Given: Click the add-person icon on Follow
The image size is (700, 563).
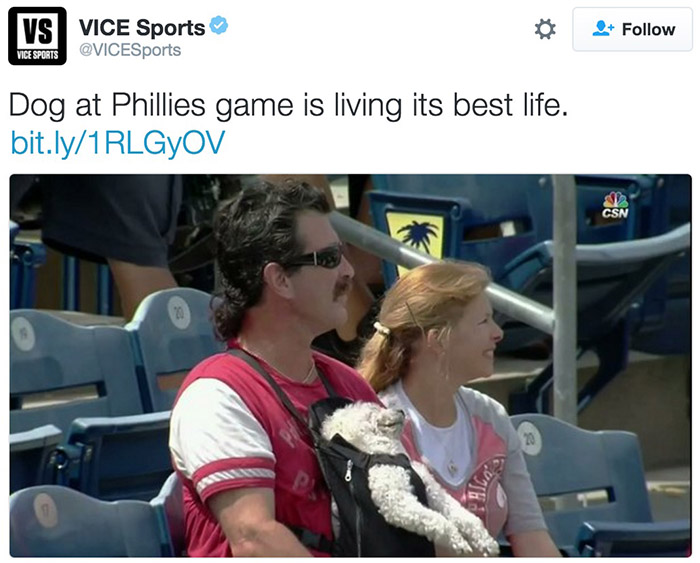Looking at the screenshot, I should 601,30.
